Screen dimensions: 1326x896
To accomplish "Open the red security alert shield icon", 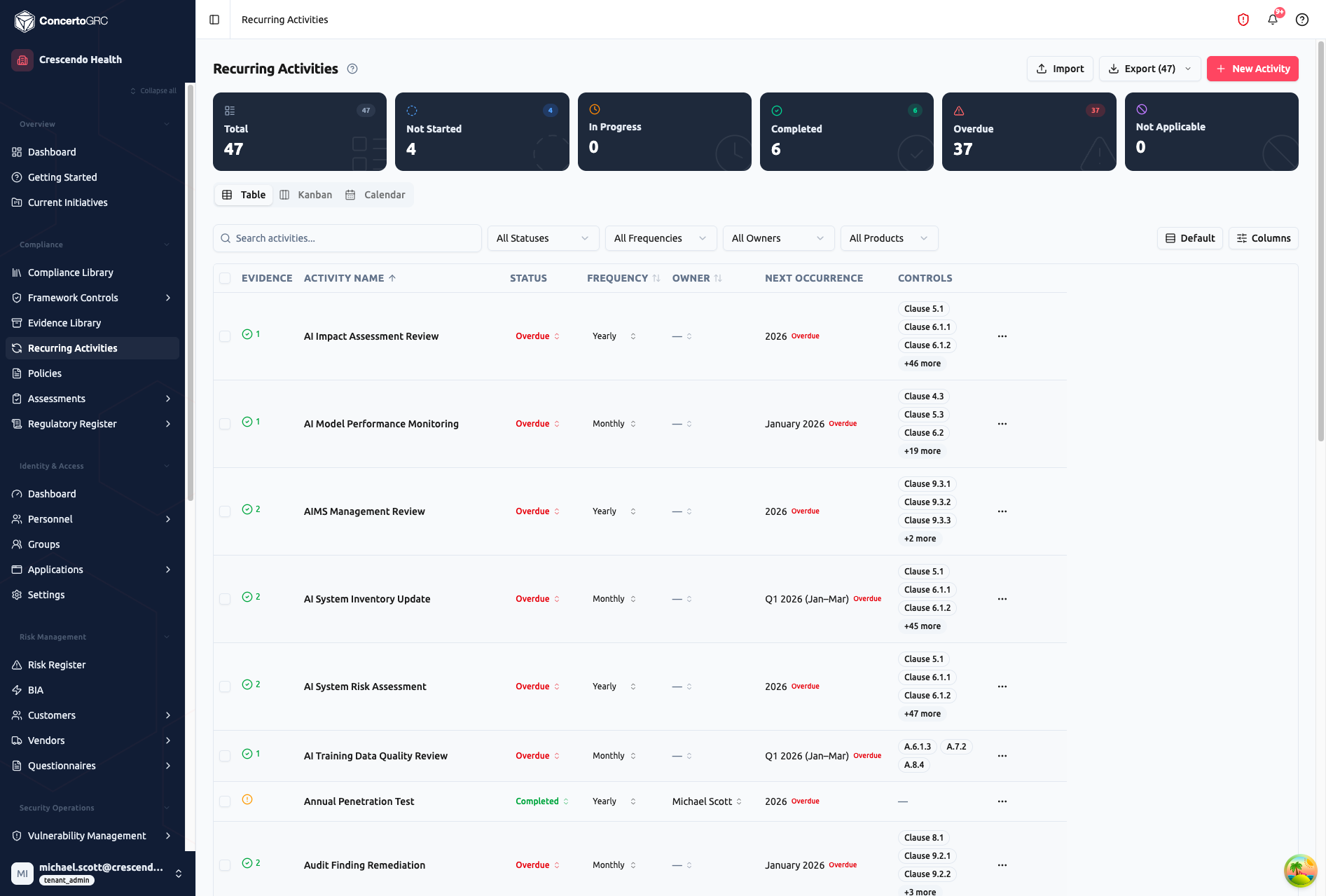I will coord(1243,20).
